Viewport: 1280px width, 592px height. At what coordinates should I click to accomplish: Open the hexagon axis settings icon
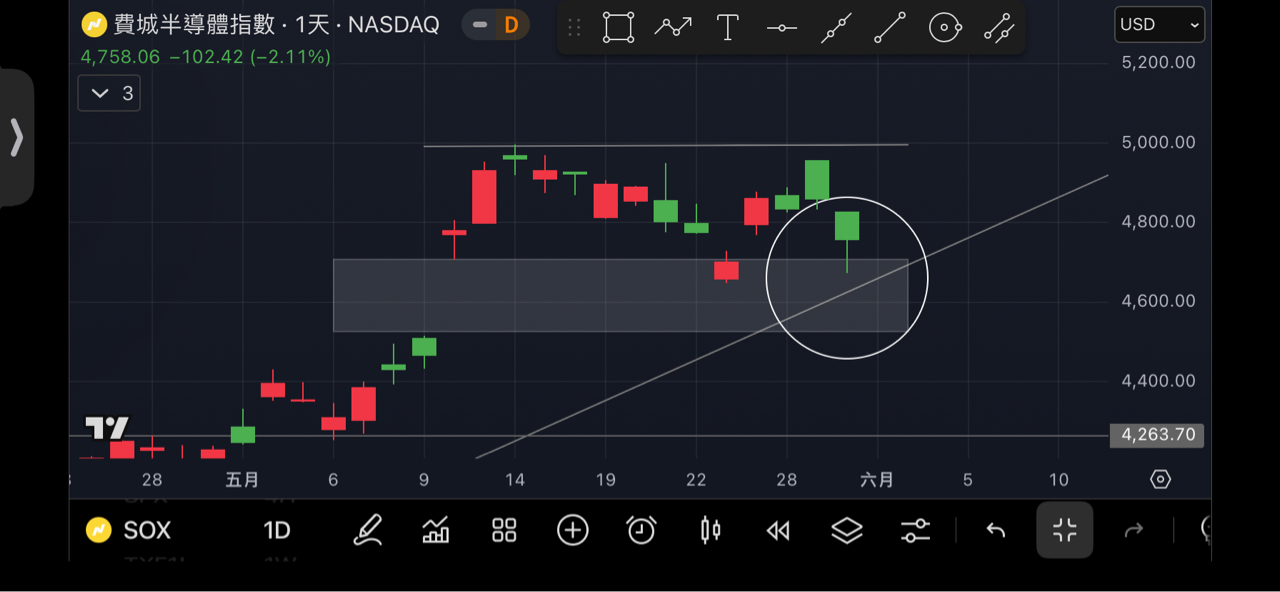click(1160, 479)
